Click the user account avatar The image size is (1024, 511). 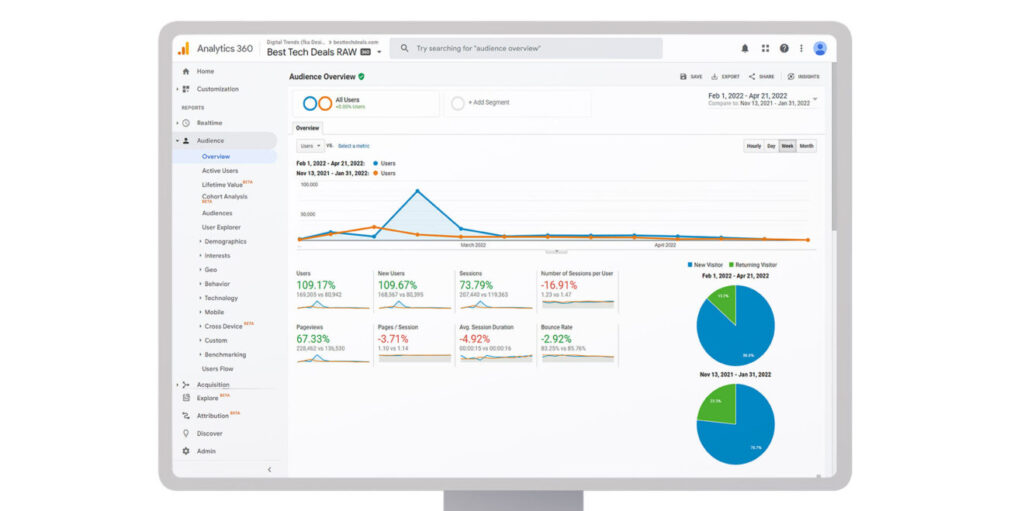coord(820,48)
